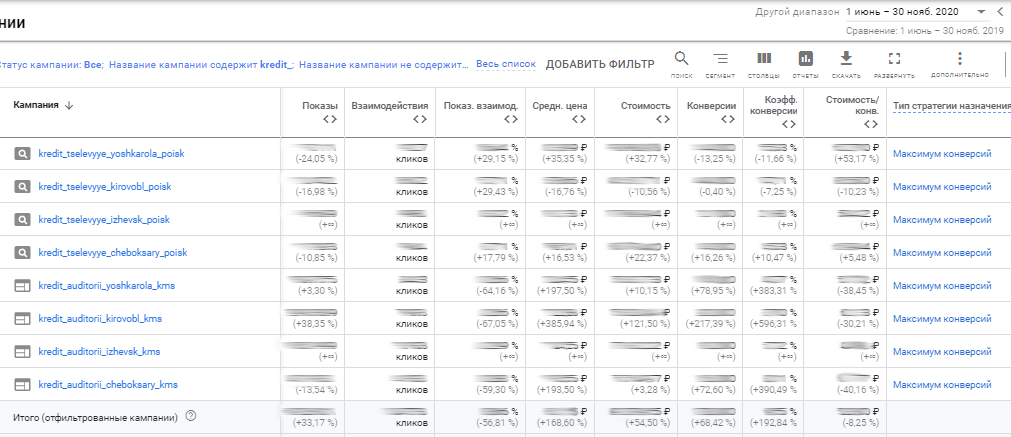Click Максимум конверсий strategy in first row
Image resolution: width=1011 pixels, height=437 pixels.
(x=941, y=154)
